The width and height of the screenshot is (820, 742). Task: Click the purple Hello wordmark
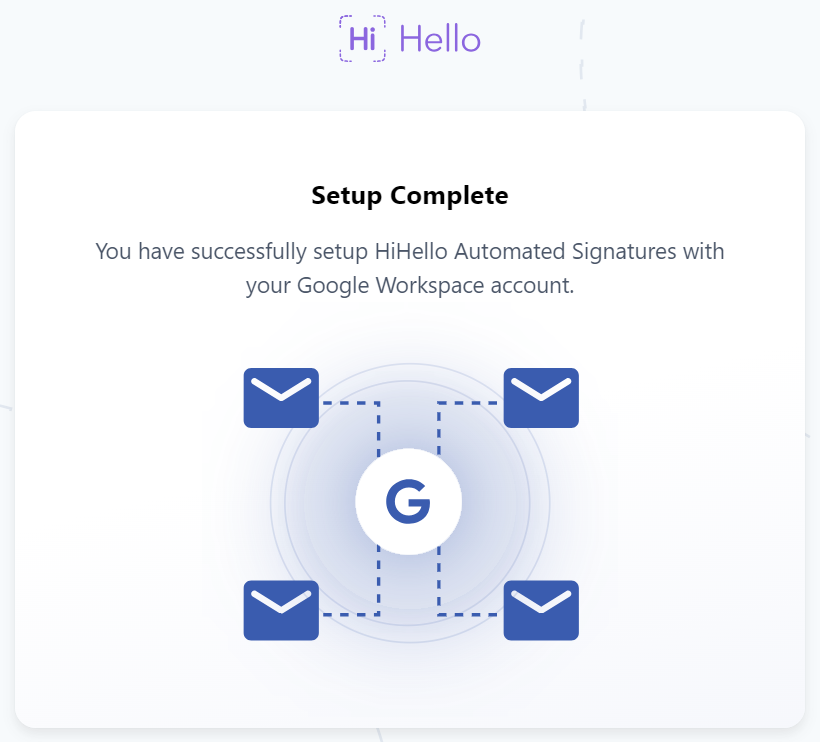tap(440, 39)
